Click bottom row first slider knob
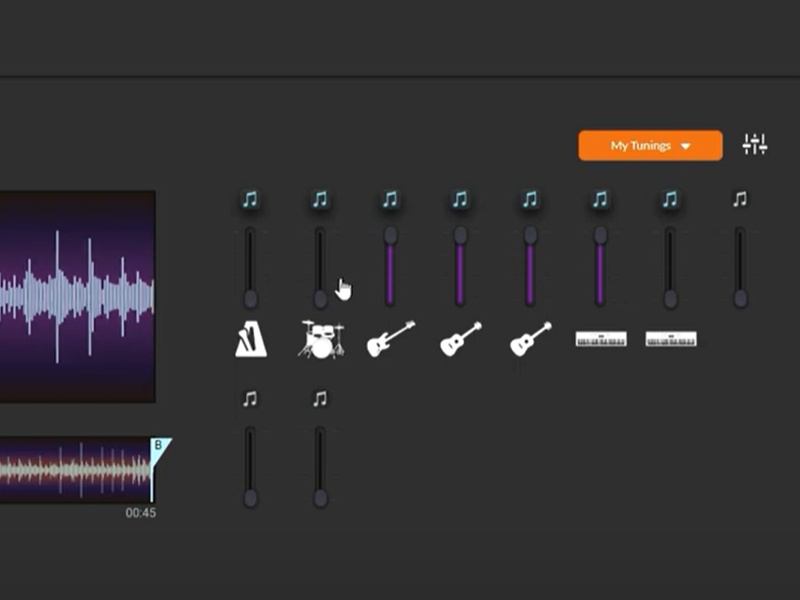 (251, 498)
